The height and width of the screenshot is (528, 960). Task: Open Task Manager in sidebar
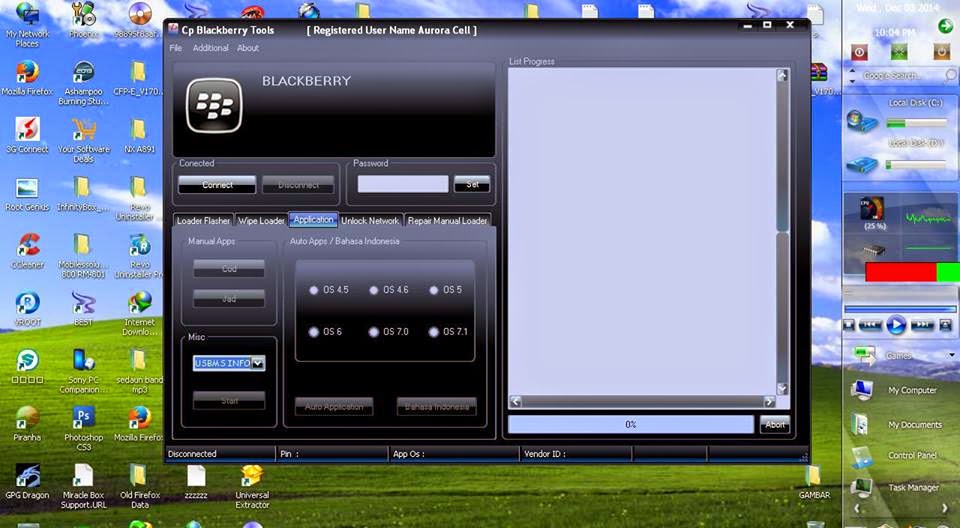click(x=895, y=488)
